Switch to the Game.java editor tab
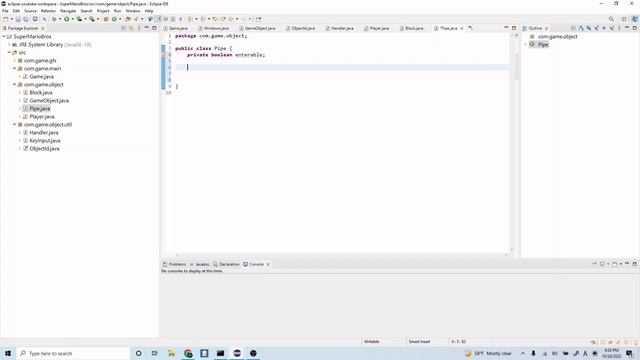 tap(178, 28)
